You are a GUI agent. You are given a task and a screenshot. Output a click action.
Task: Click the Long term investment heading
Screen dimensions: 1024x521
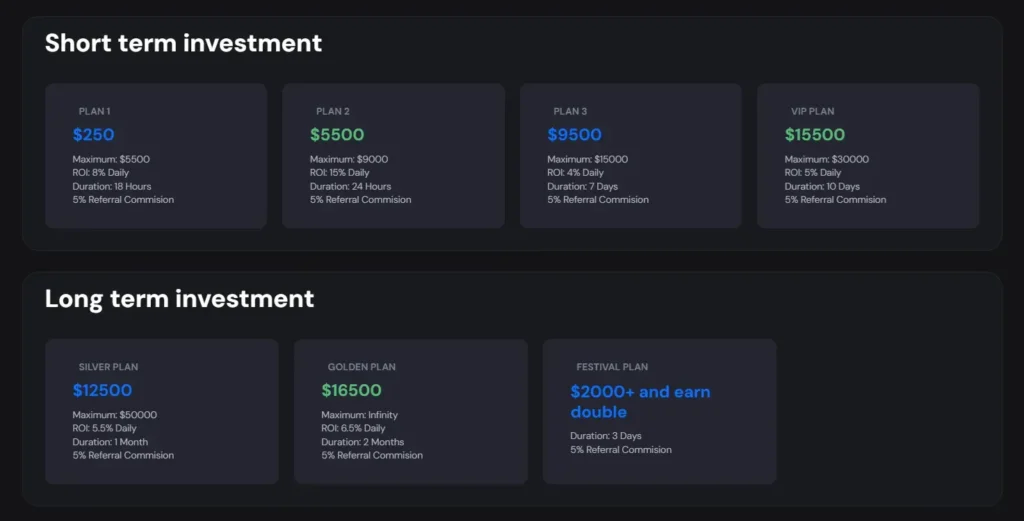179,298
